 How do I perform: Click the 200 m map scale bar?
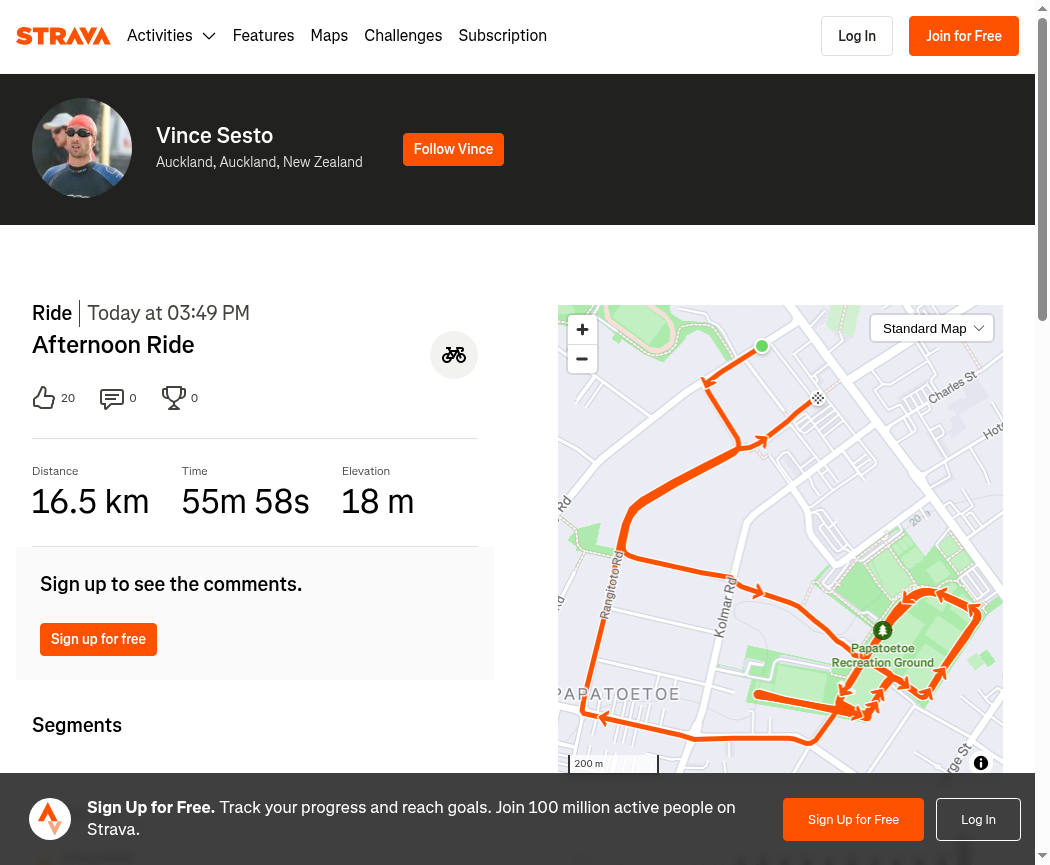(613, 763)
